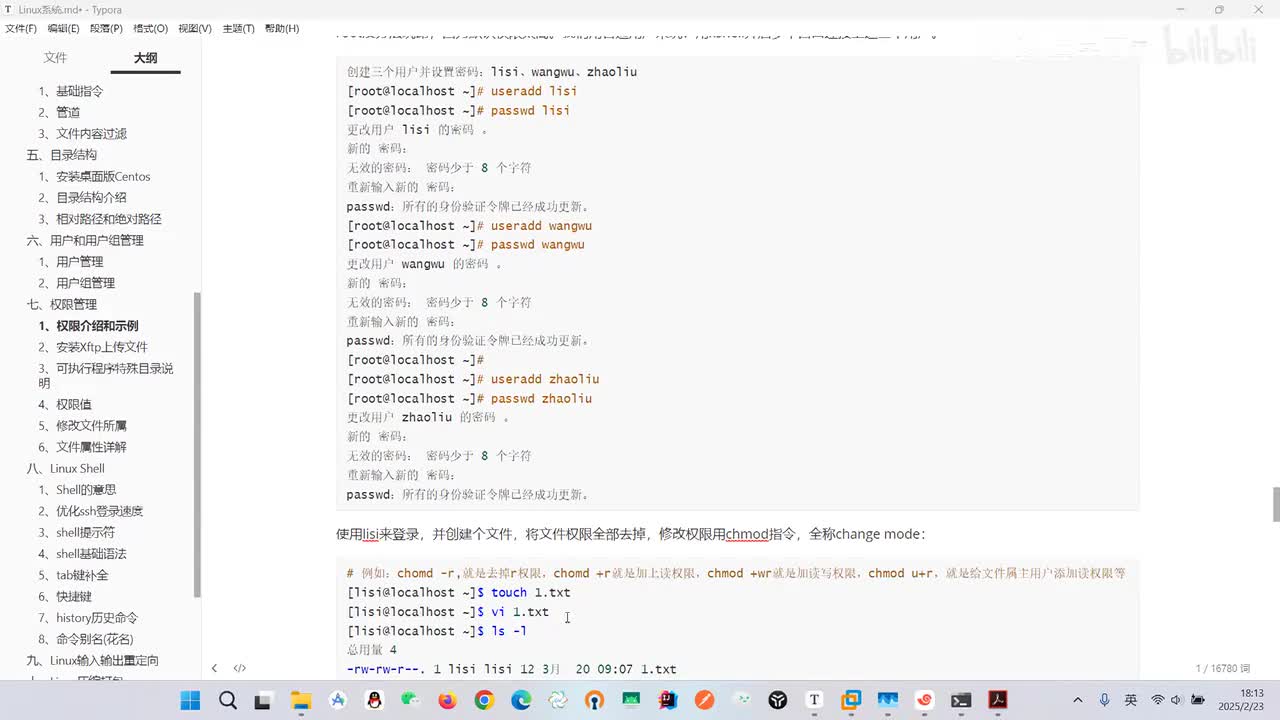
Task: Show hidden system tray icons
Action: tap(1077, 700)
